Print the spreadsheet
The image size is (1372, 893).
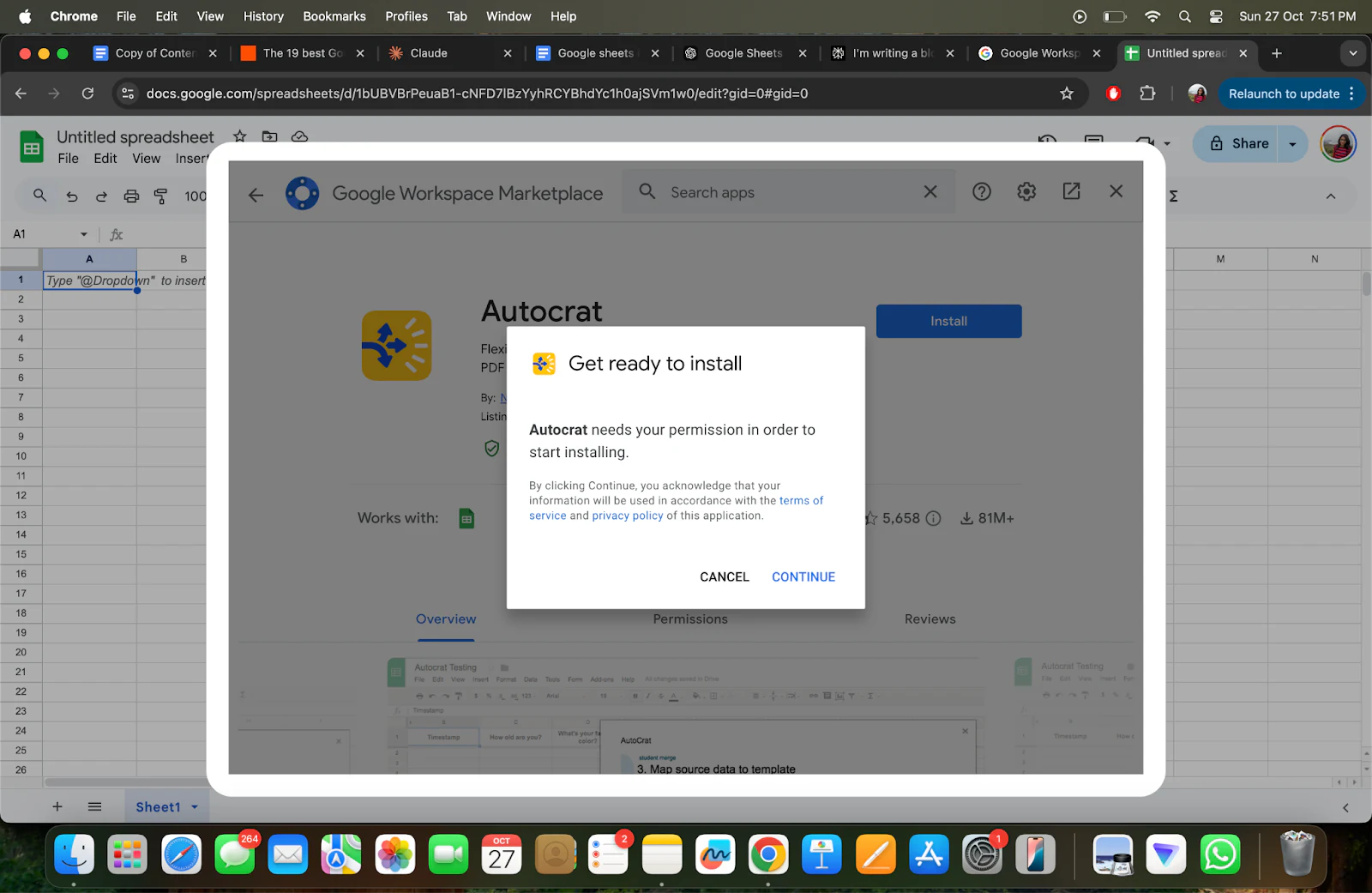(x=131, y=196)
